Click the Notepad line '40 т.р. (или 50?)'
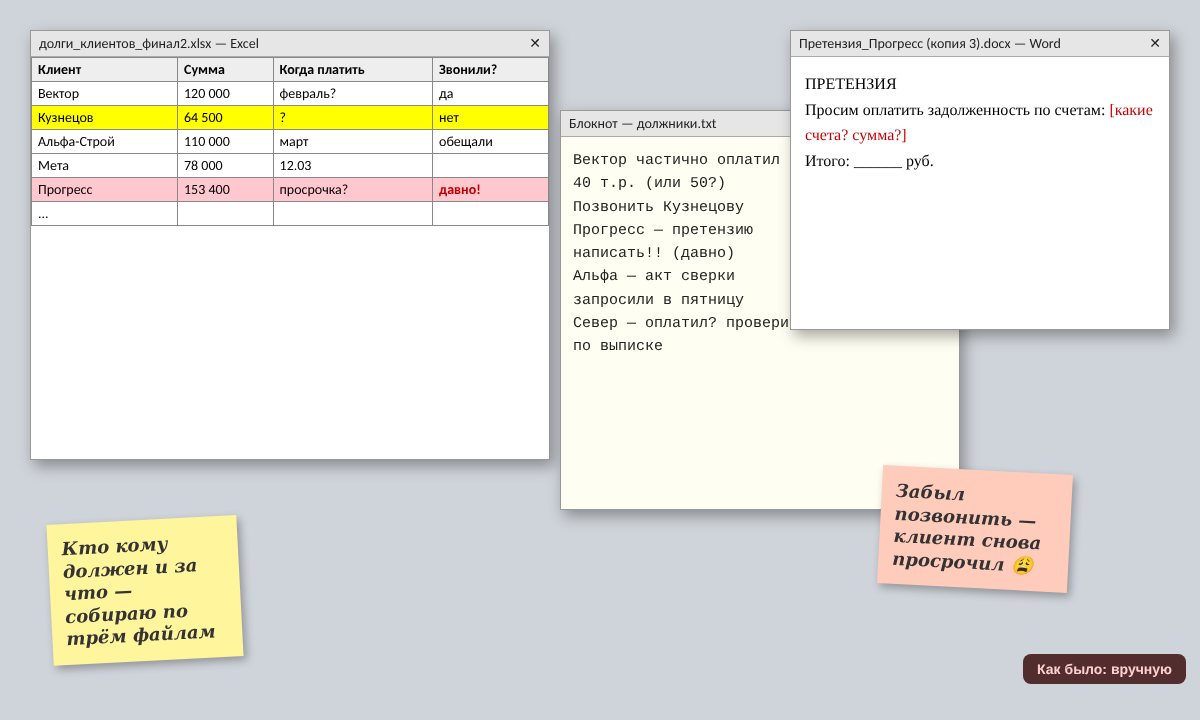Screen dimensions: 1200x720 pyautogui.click(x=649, y=183)
